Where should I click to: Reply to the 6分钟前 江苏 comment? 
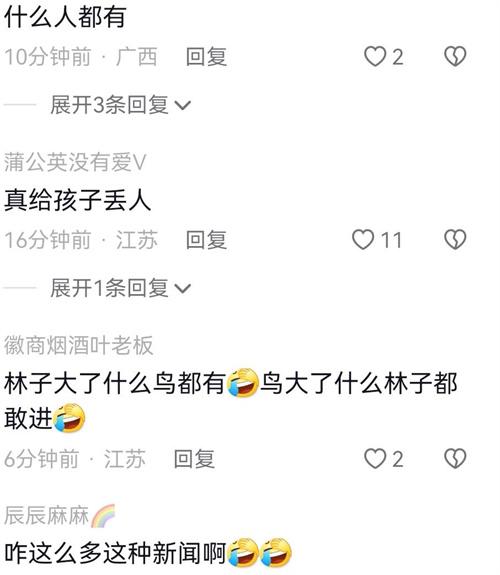point(194,459)
